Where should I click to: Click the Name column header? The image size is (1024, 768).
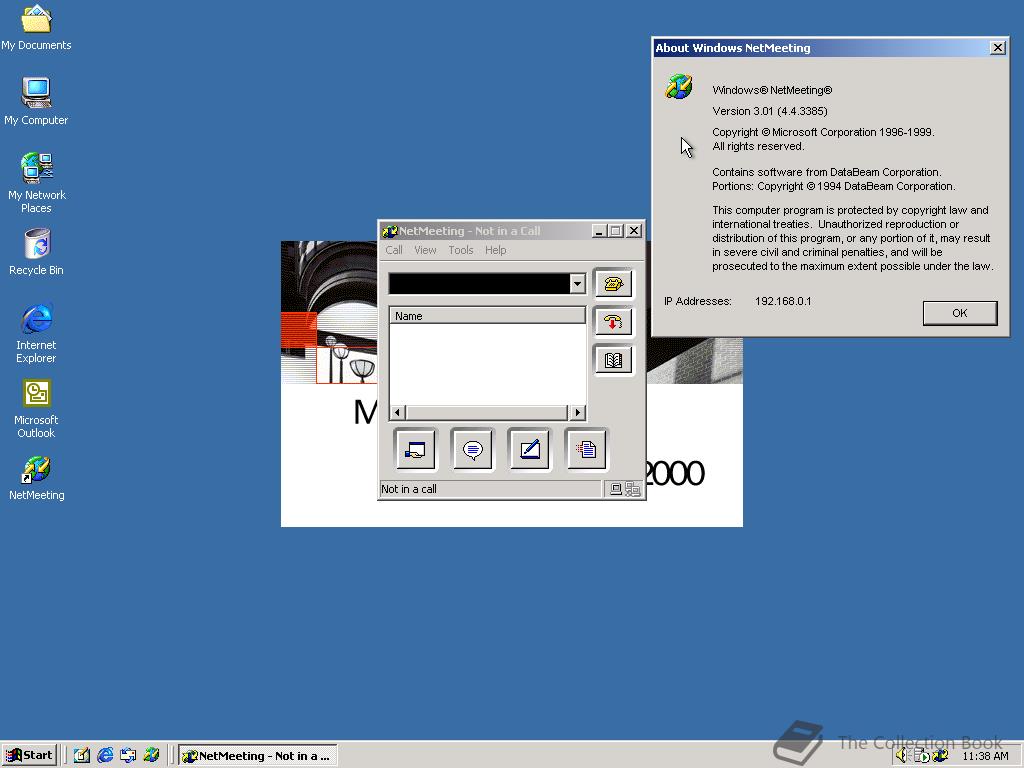click(487, 316)
